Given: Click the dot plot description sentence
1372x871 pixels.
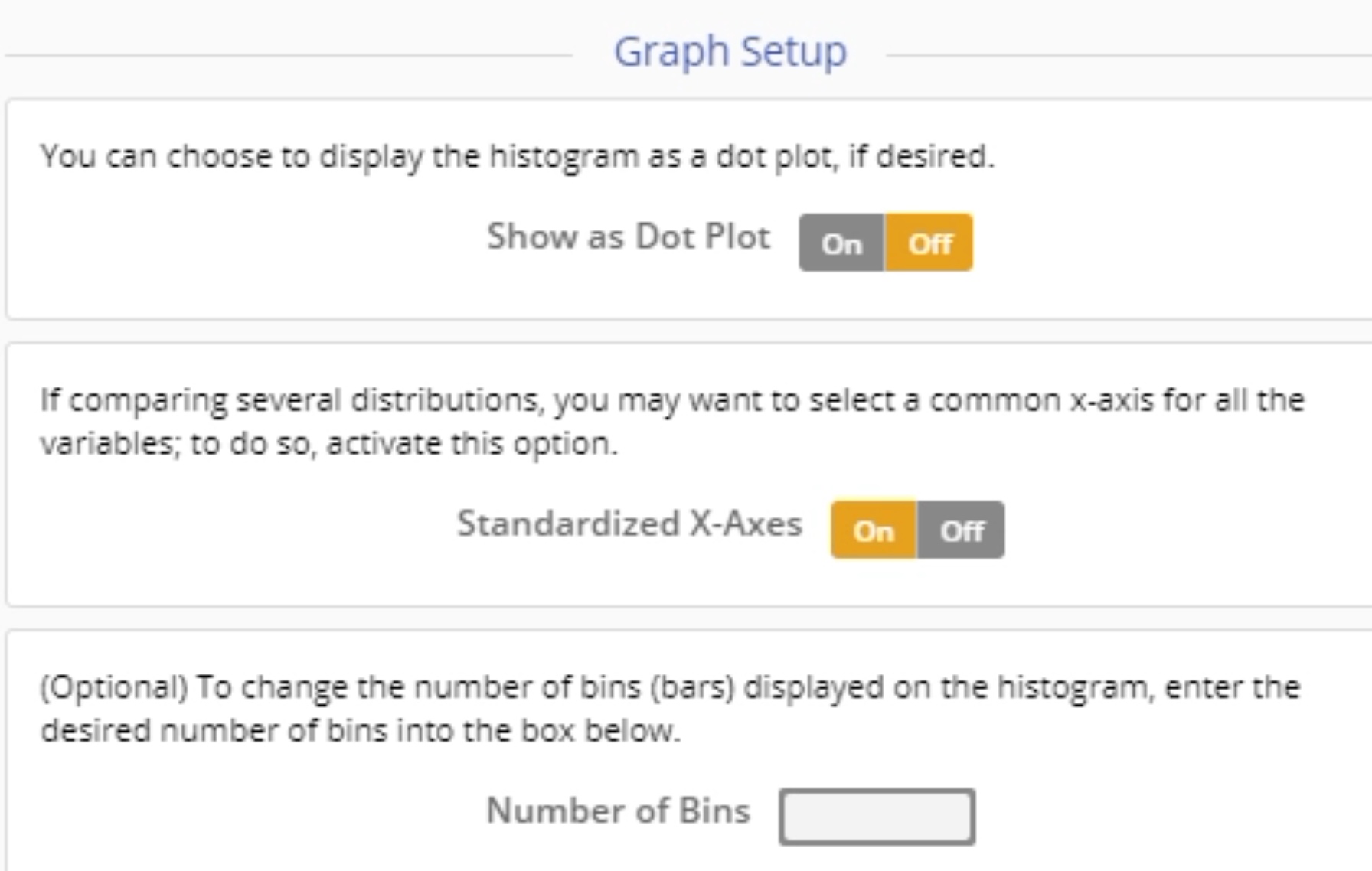Looking at the screenshot, I should (x=517, y=156).
